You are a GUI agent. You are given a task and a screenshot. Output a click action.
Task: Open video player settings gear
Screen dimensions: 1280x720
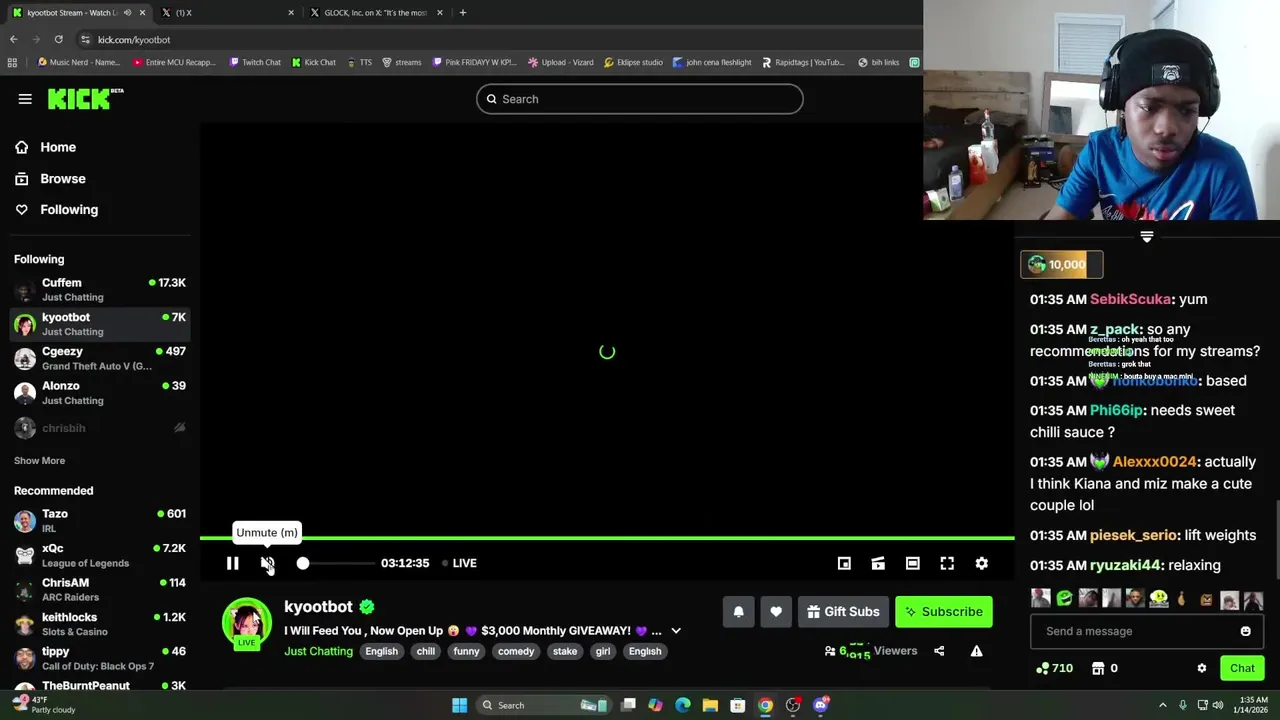pos(982,563)
